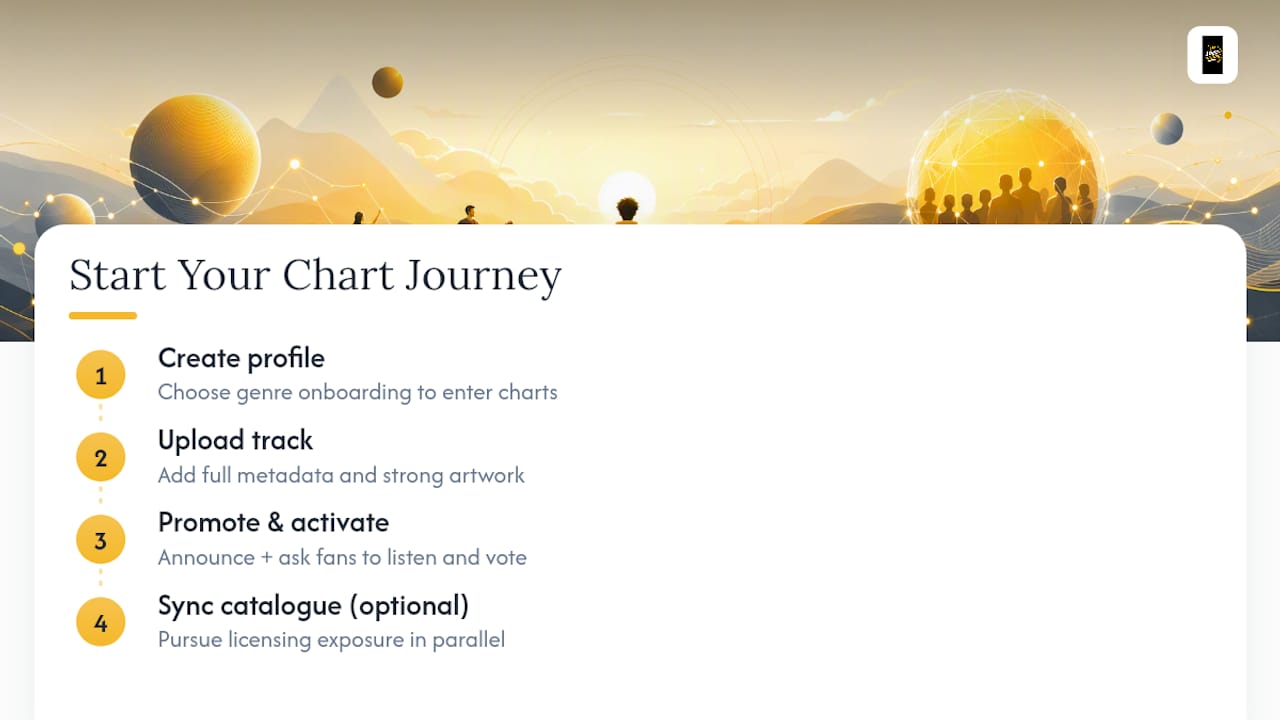The image size is (1280, 720).
Task: Select the step 2 numbered circle
Action: click(x=100, y=458)
